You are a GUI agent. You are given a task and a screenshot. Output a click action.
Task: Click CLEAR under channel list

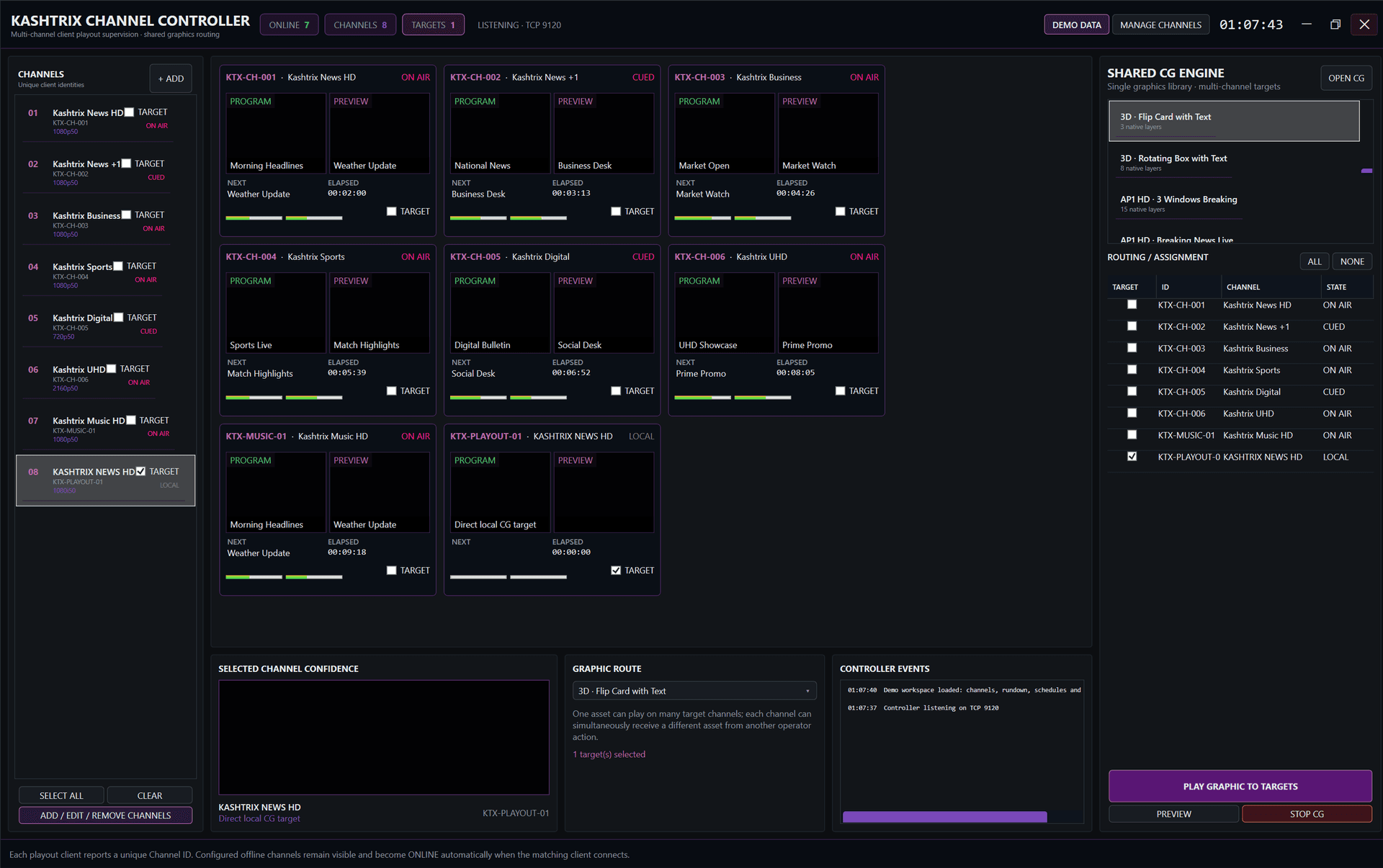pyautogui.click(x=150, y=795)
